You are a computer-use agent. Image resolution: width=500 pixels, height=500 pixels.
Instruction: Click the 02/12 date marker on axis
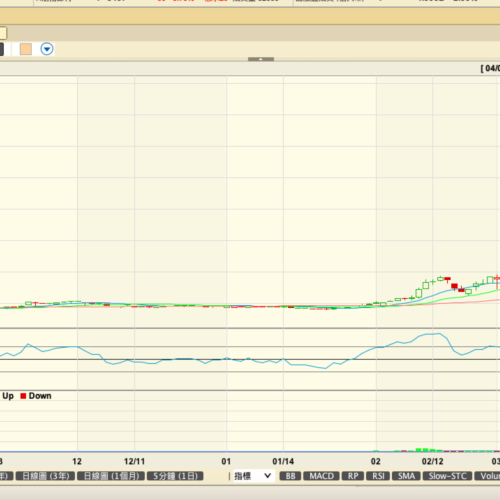point(432,461)
